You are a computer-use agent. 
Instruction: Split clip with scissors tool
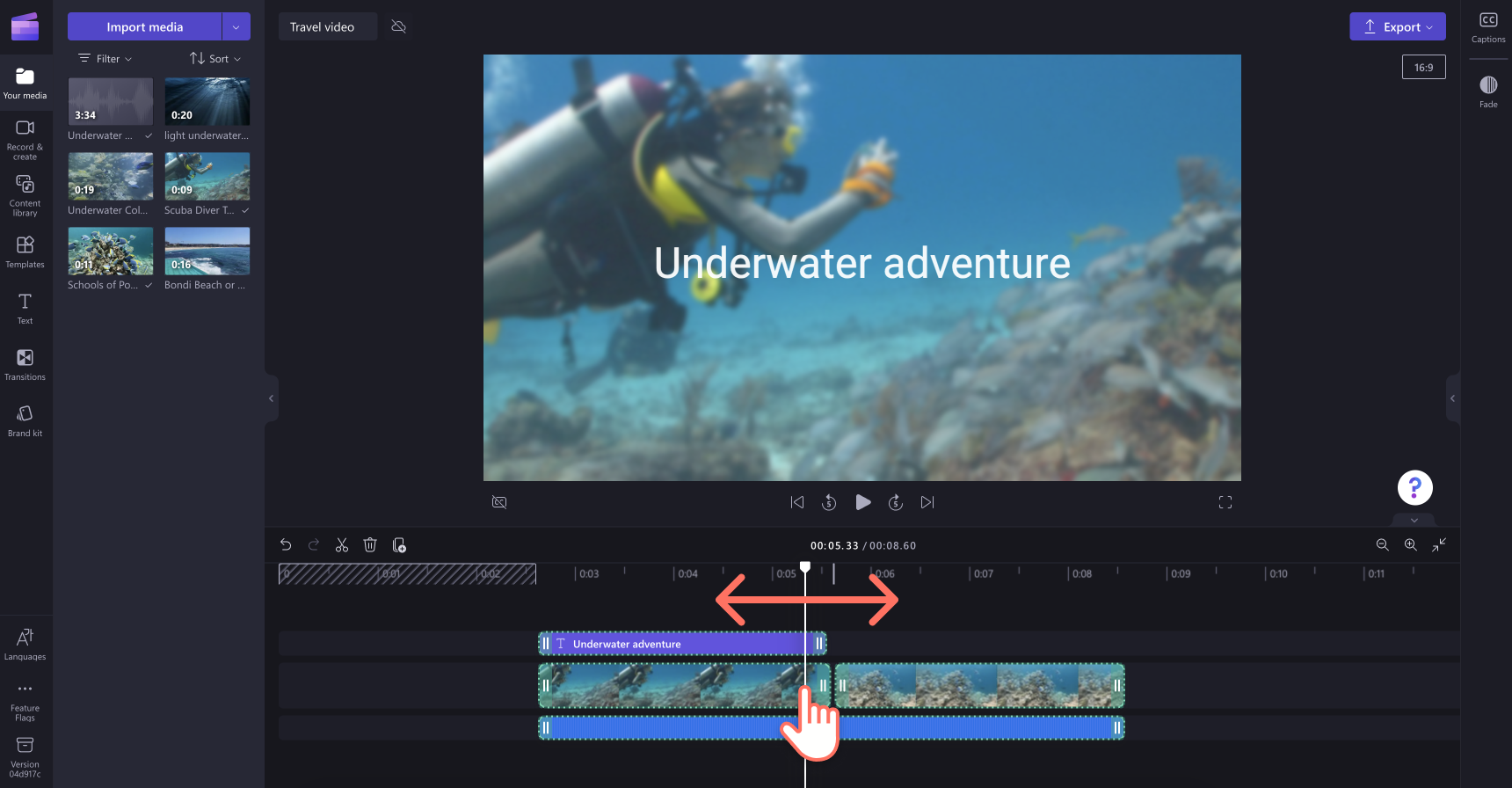342,545
